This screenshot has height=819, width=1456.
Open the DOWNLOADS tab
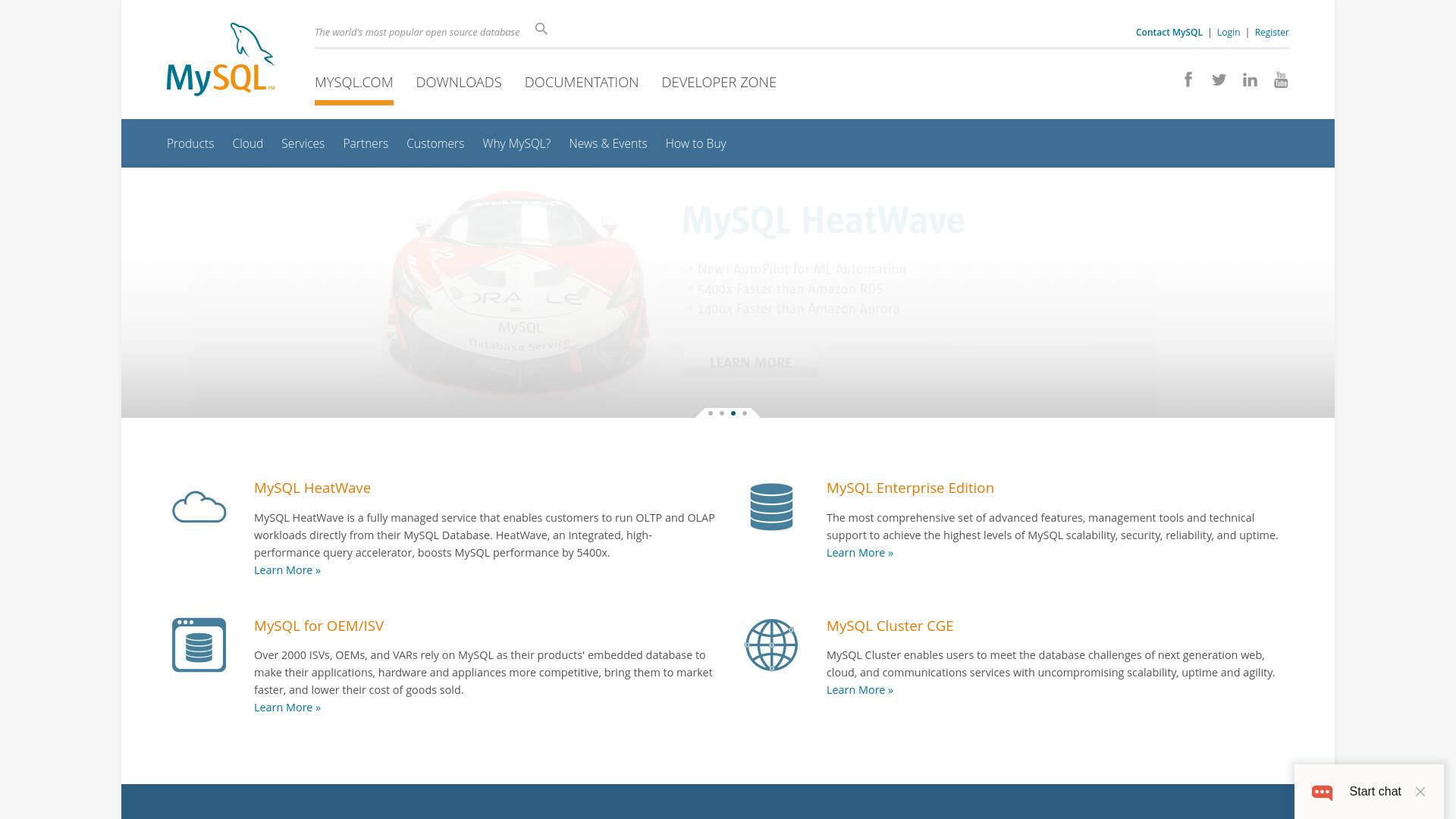[x=459, y=82]
